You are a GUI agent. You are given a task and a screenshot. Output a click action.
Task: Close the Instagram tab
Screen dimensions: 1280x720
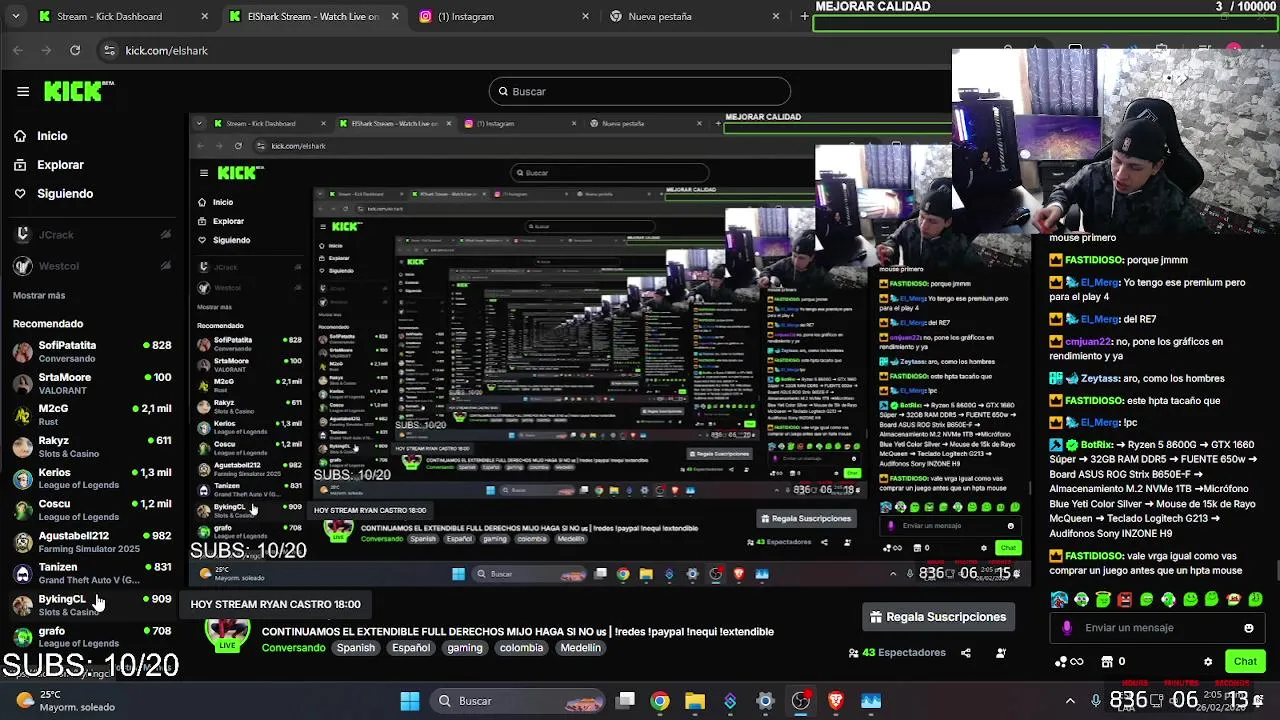coord(585,16)
